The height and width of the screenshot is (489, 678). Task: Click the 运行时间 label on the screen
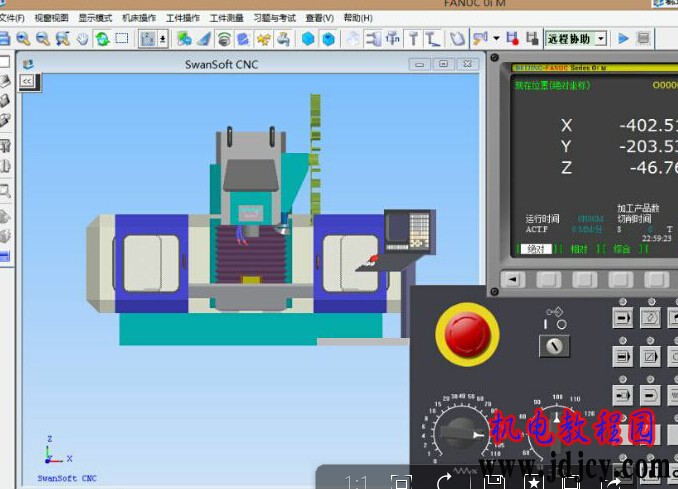tap(542, 219)
